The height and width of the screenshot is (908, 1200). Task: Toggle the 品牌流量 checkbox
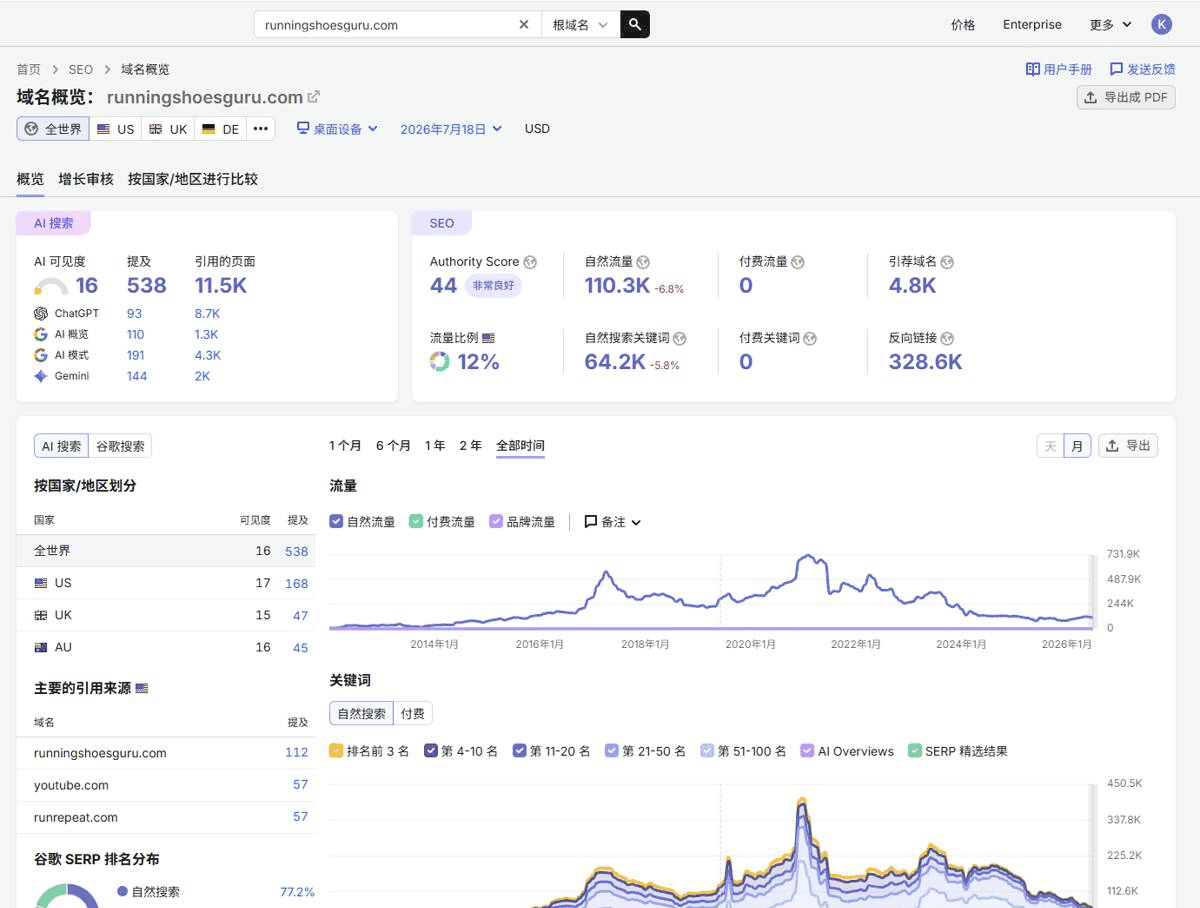(496, 521)
